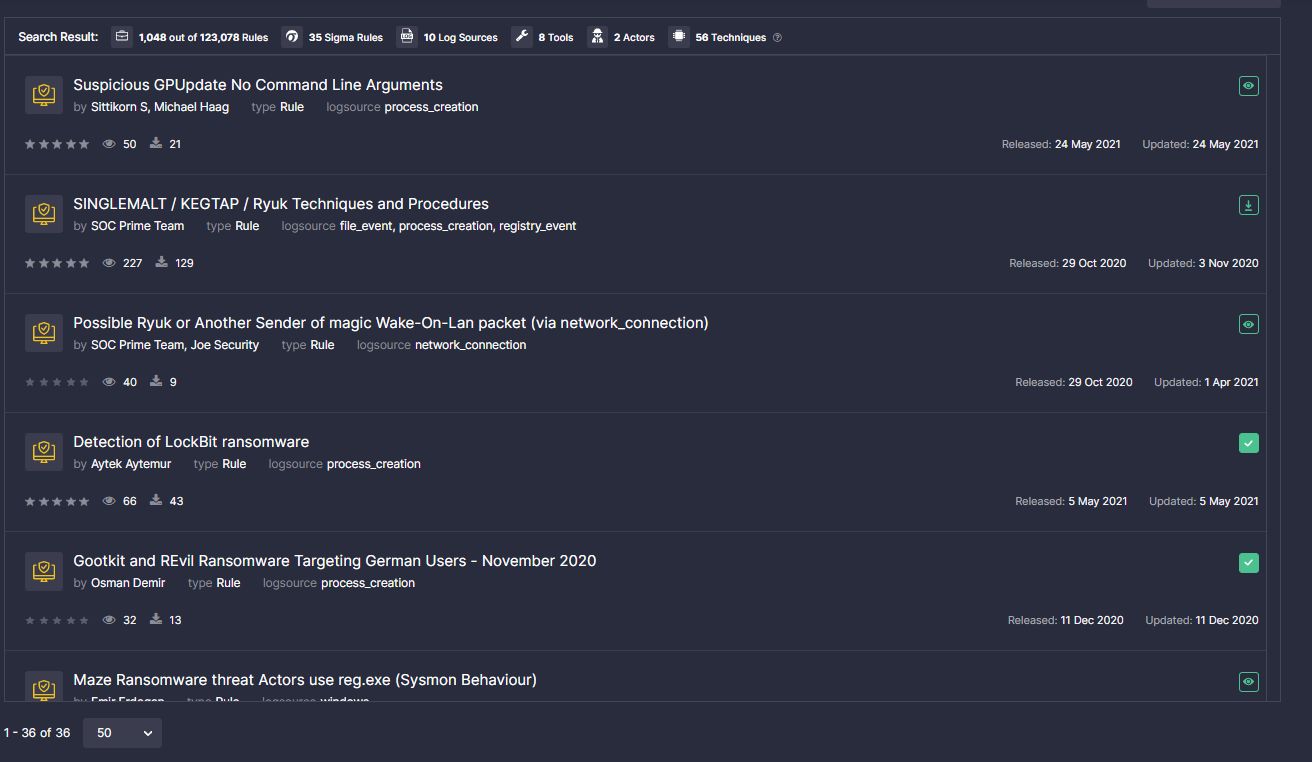
Task: Open SINGLEMALT / KEGTAP / Ryuk Techniques rule
Action: 280,204
